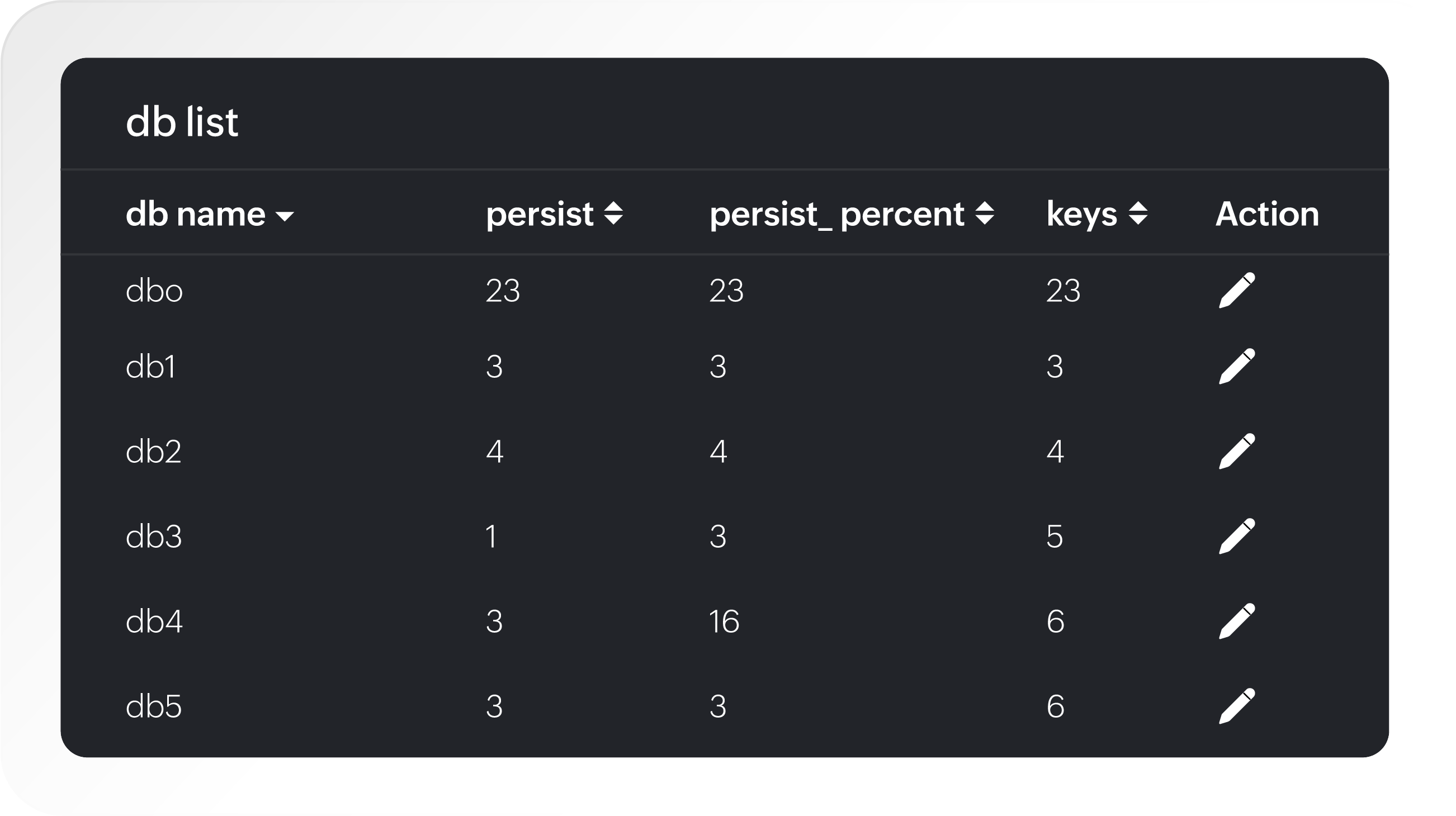Click db4's persist_percent value 16
Viewport: 1456px width, 816px height.
point(724,622)
